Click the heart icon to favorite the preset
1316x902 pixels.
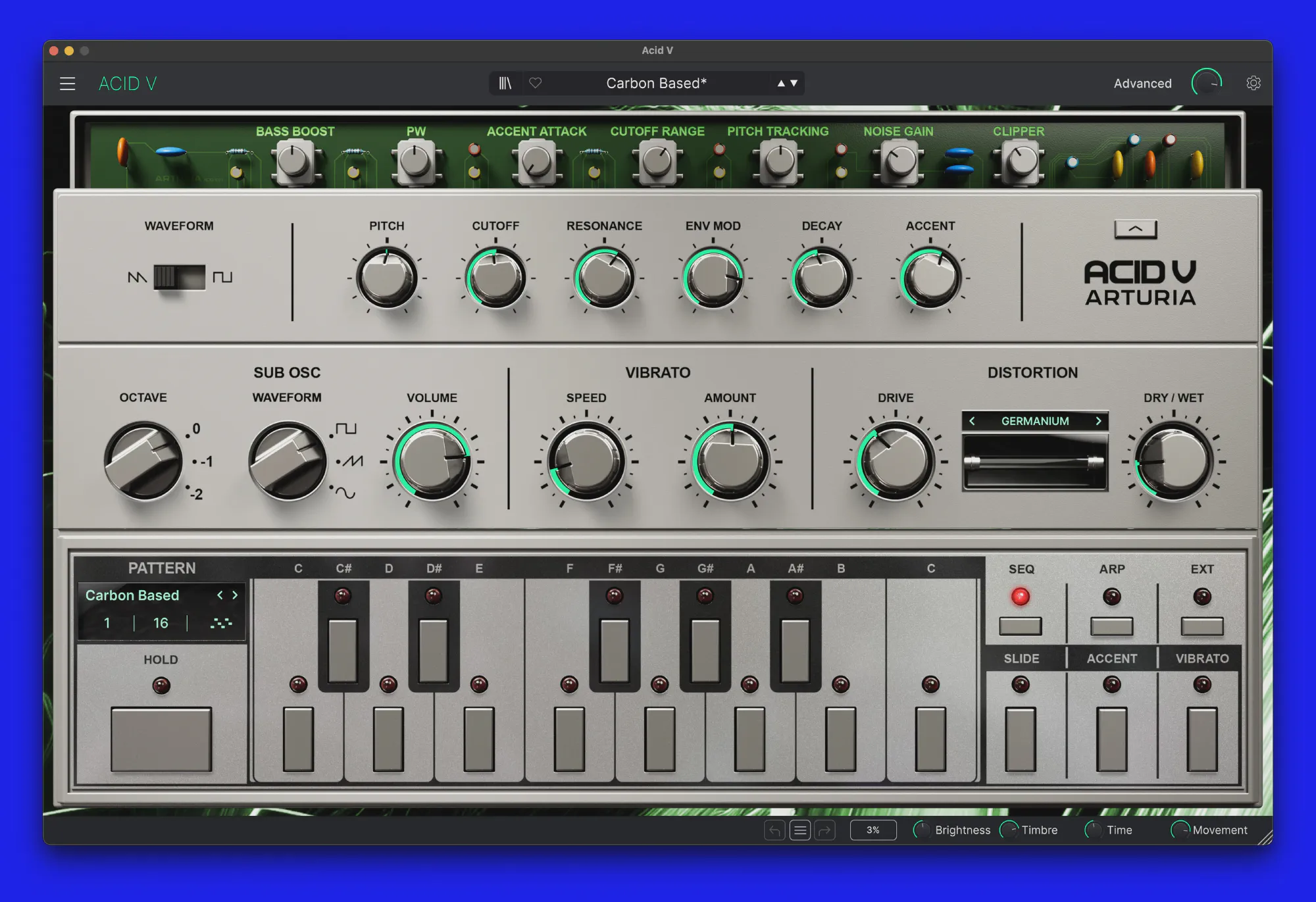click(536, 84)
